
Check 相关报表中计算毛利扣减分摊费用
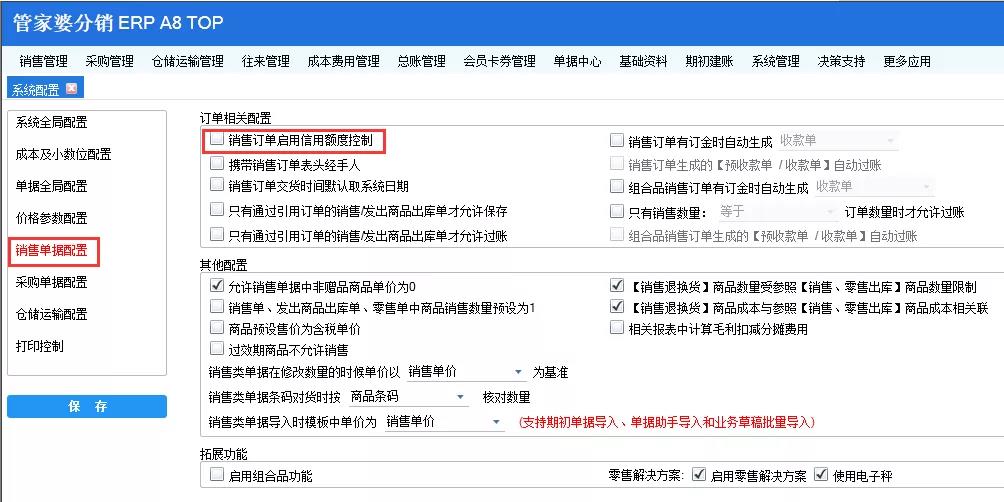point(617,328)
